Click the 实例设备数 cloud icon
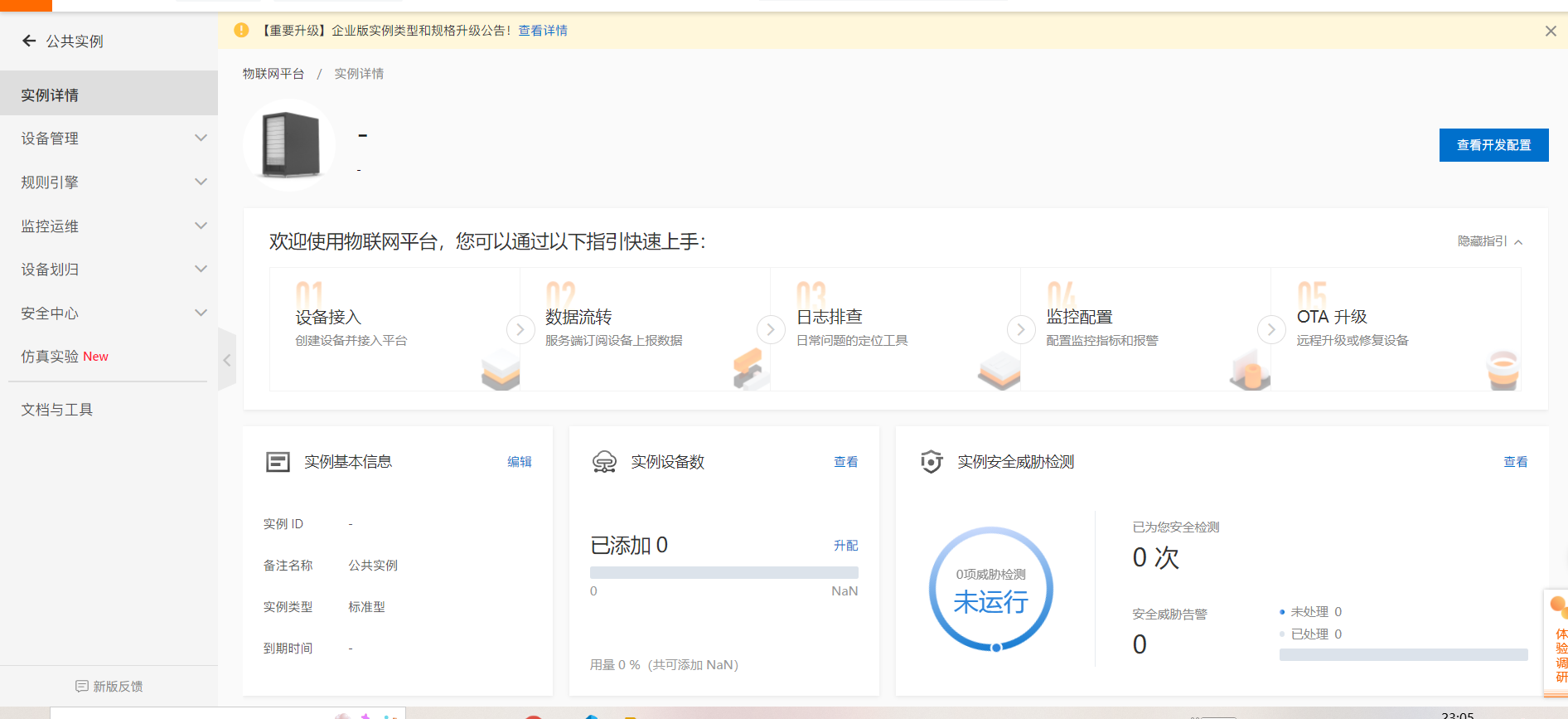 [x=604, y=462]
